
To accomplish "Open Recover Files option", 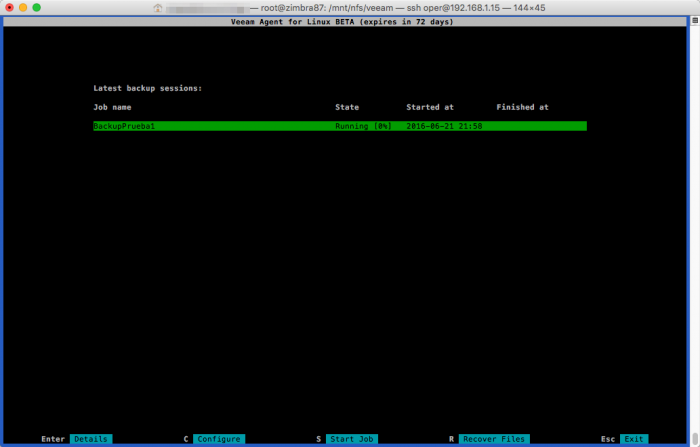I will (x=494, y=439).
